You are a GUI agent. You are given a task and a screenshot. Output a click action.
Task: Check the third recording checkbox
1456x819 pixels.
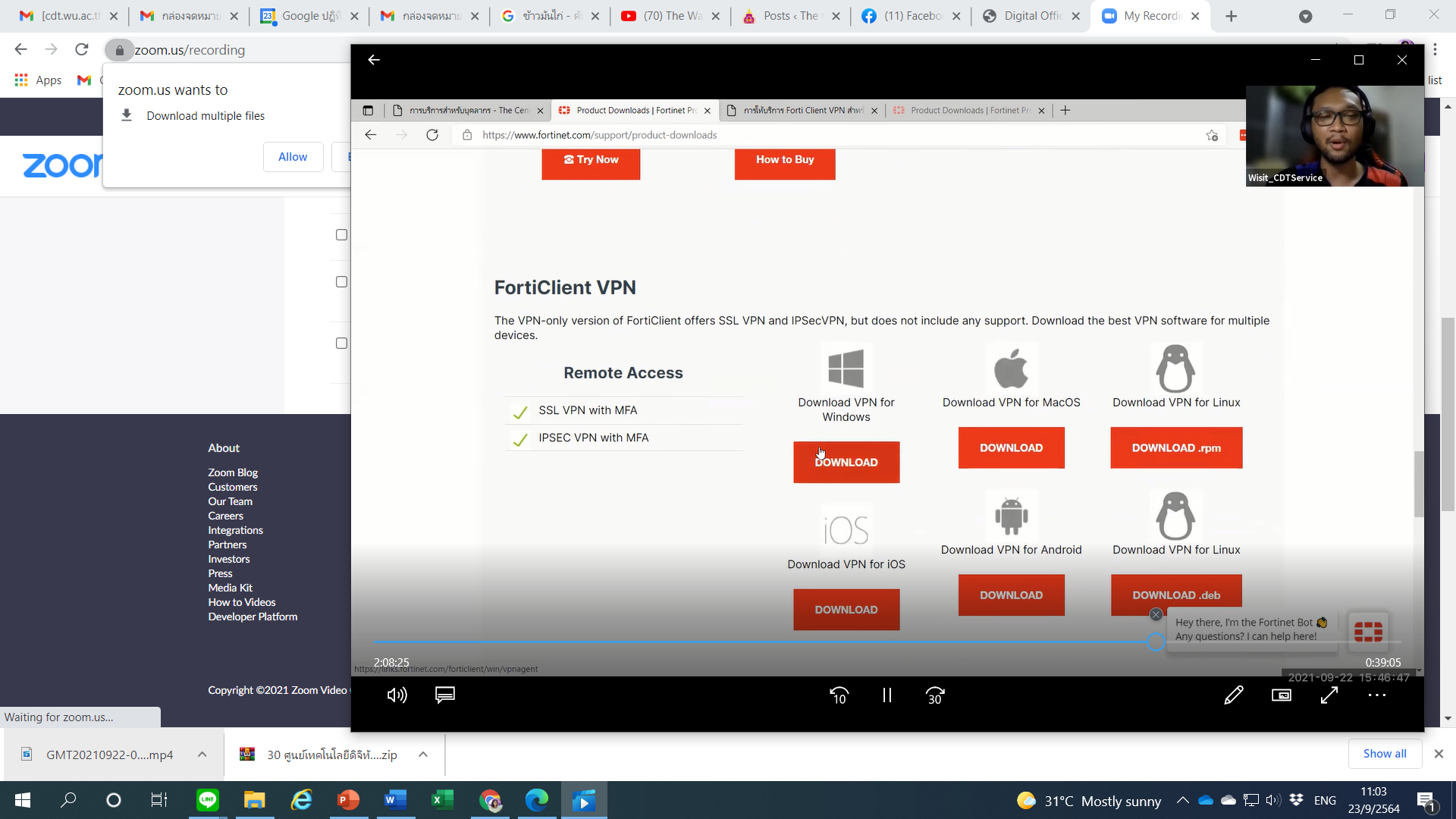click(341, 344)
